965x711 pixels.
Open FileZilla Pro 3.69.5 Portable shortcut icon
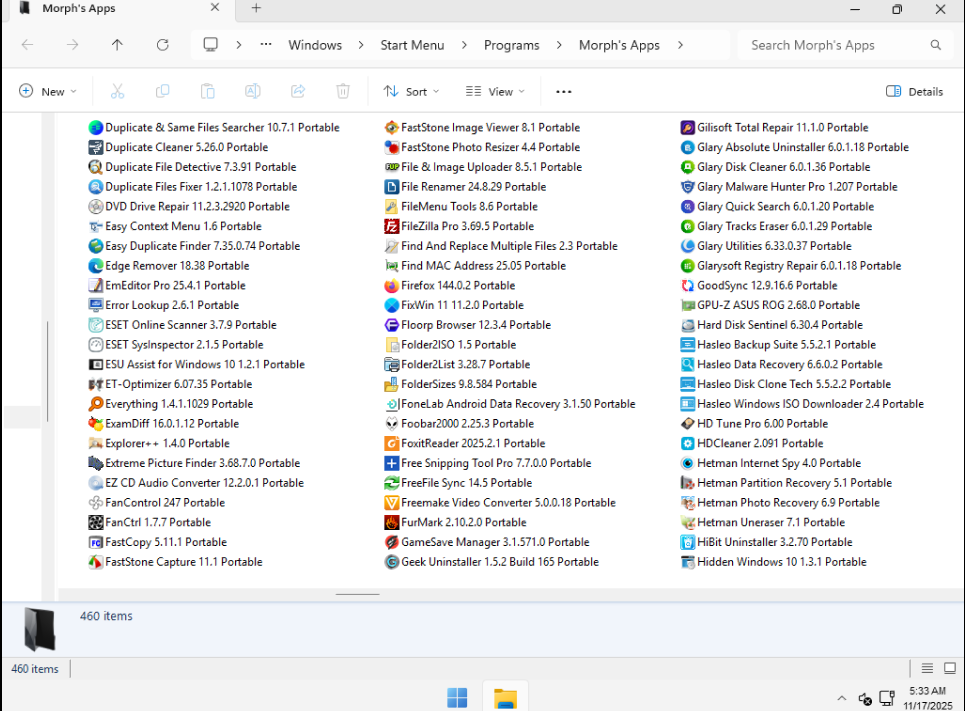(x=393, y=226)
